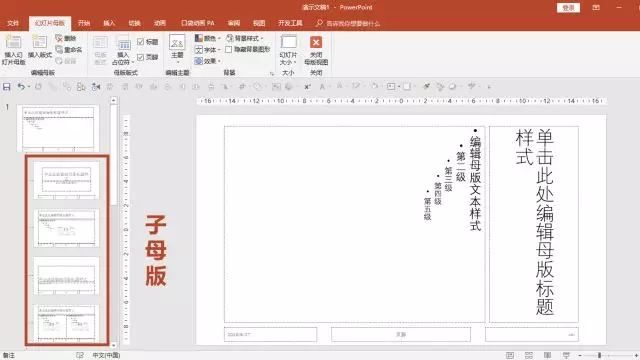Open the Slide Size (幻灯片大小) dropdown
640x360 pixels.
[288, 50]
